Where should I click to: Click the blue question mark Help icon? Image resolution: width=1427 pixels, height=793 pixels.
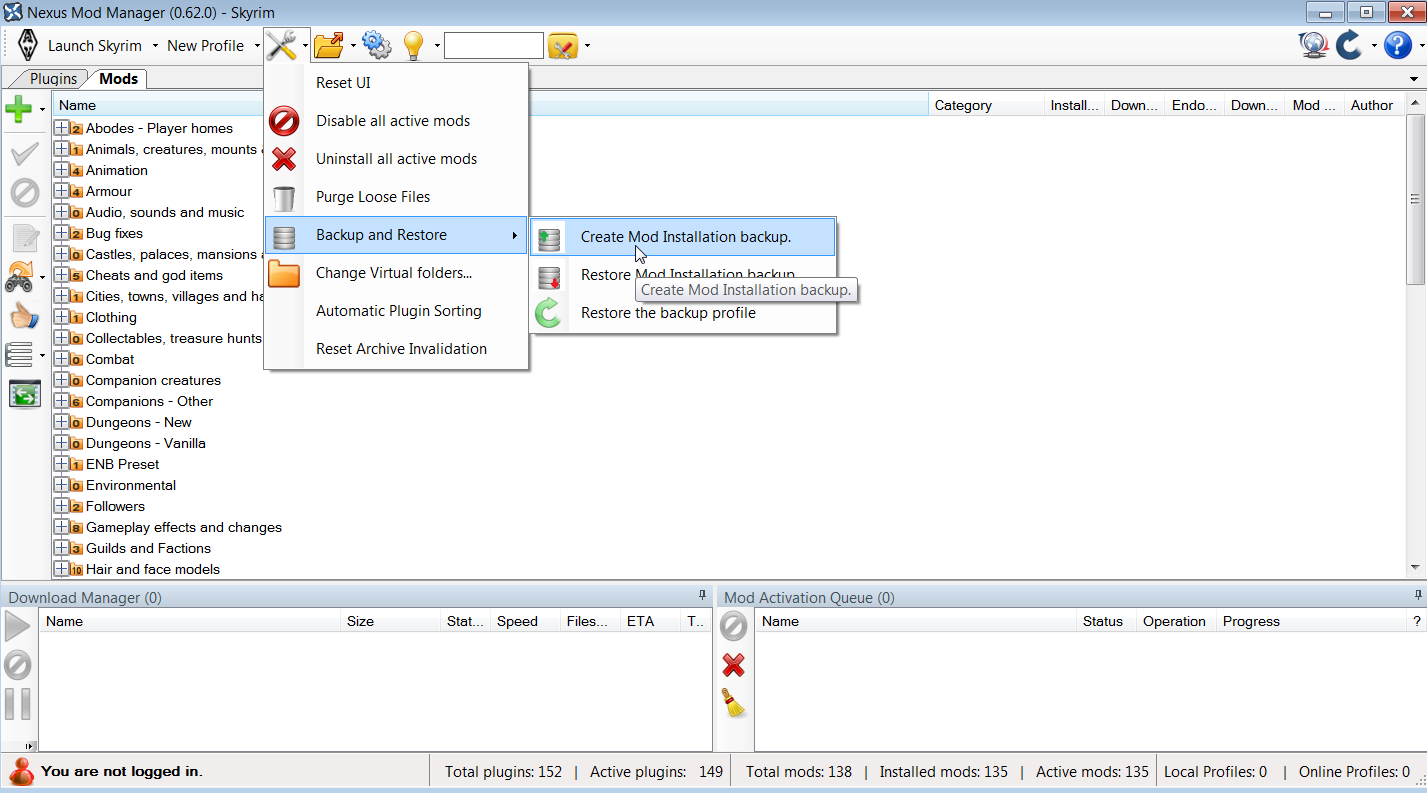pos(1397,45)
